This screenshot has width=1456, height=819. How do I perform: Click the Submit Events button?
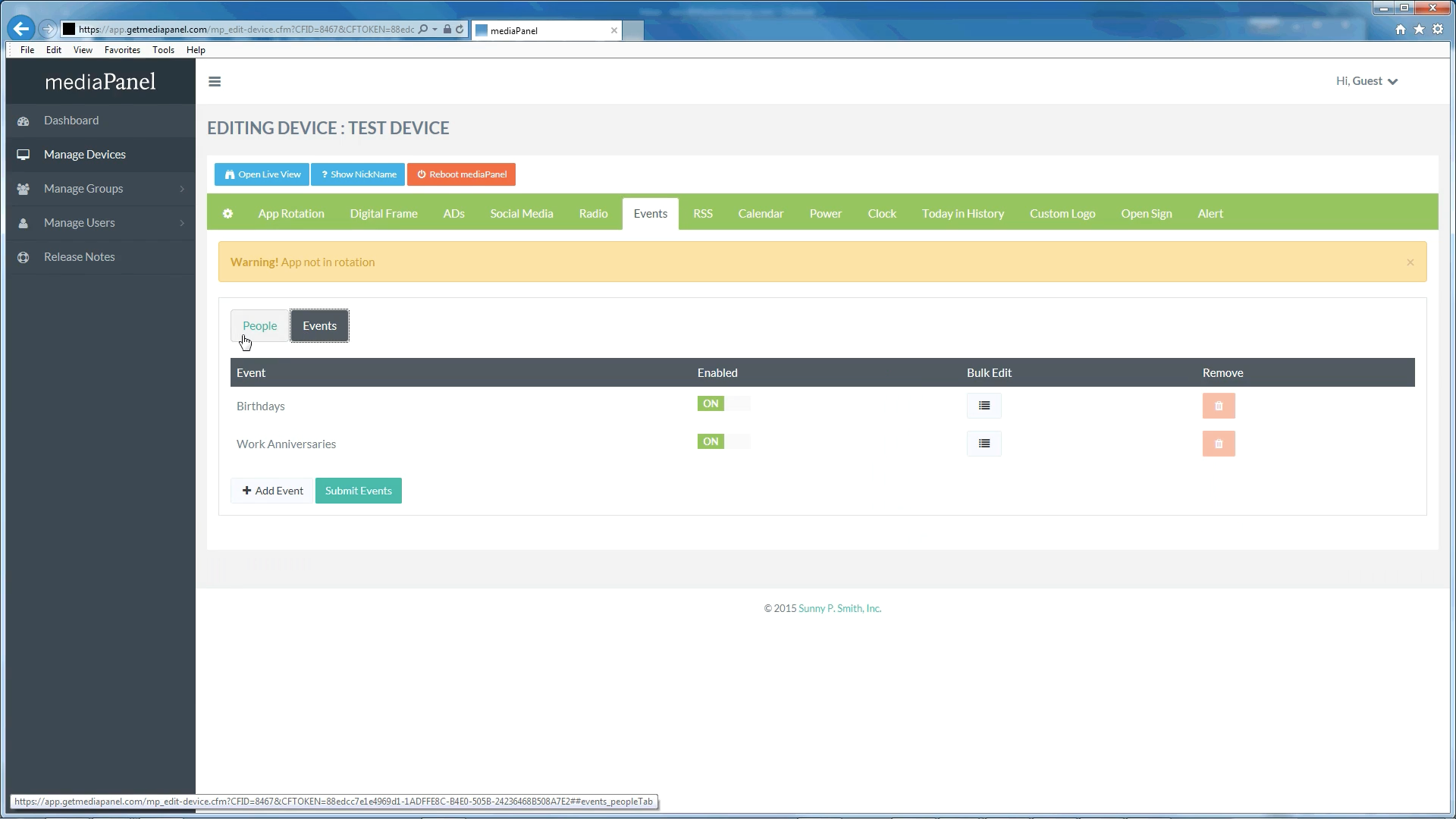click(x=358, y=491)
